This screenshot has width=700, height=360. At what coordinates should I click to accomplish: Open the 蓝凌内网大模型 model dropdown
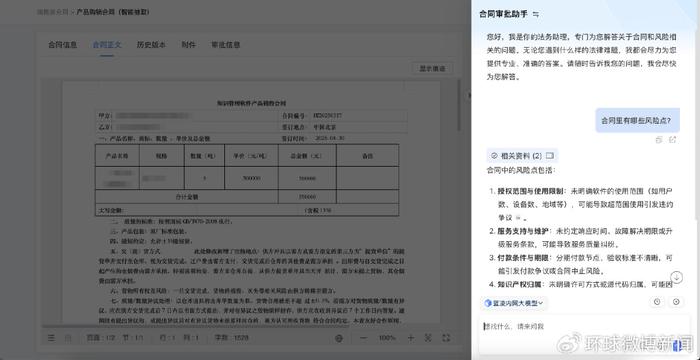point(514,303)
